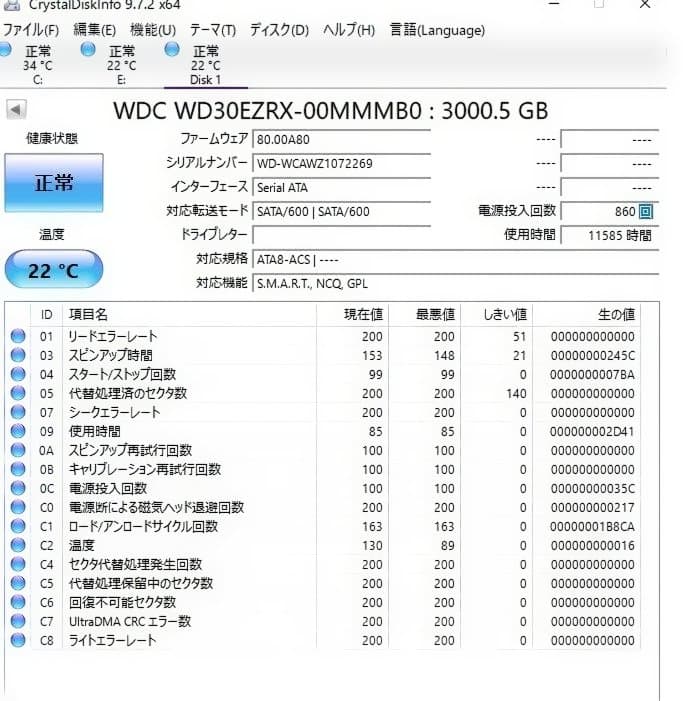Select the リードエラーレート attribute name
Image resolution: width=700 pixels, height=701 pixels.
point(113,336)
